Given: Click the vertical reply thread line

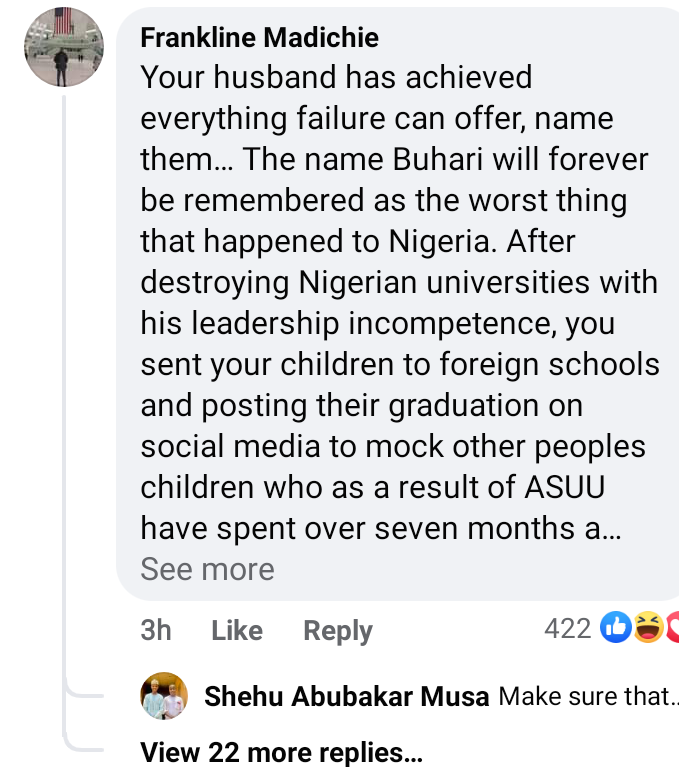Looking at the screenshot, I should [x=65, y=400].
